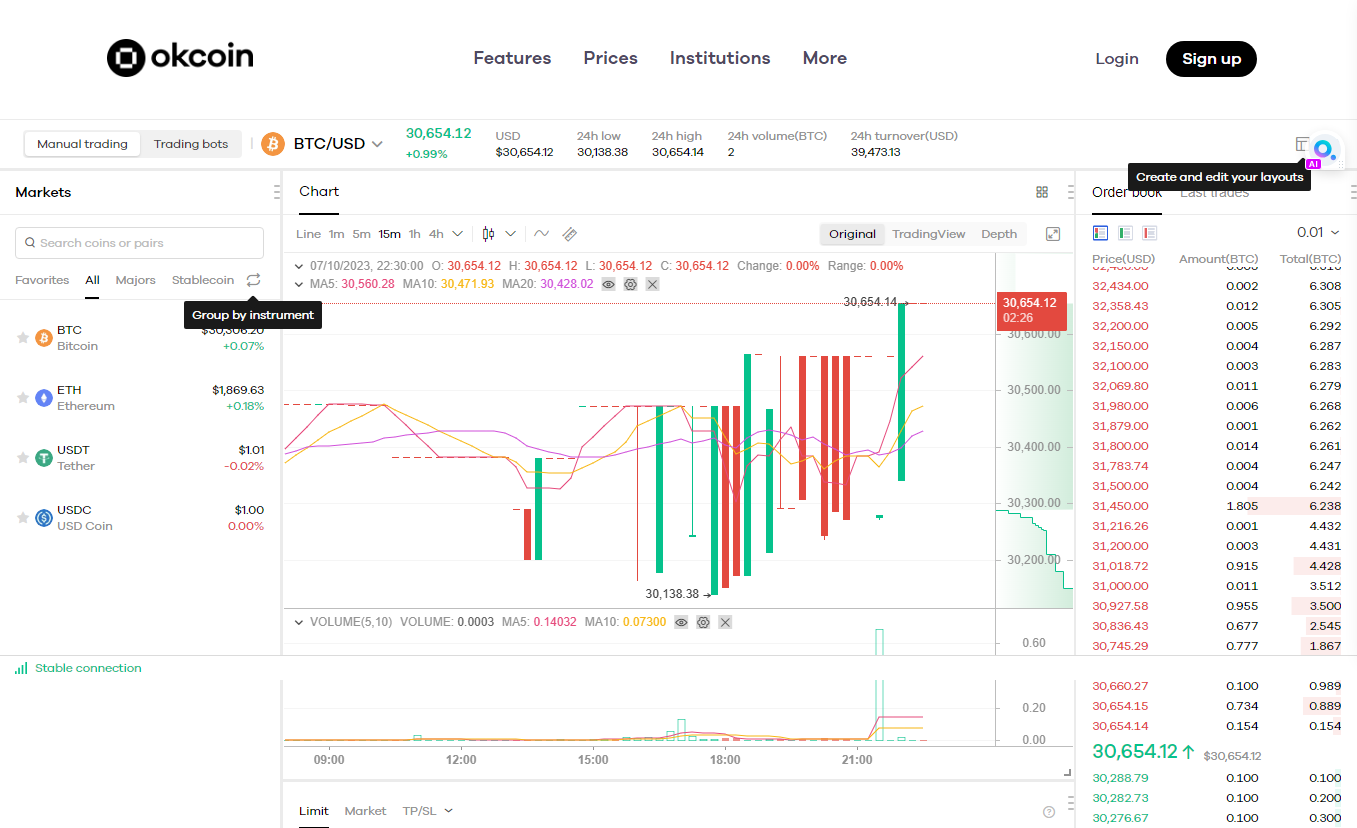Viewport: 1357px width, 828px height.
Task: Remove the MA indicator
Action: coord(653,284)
